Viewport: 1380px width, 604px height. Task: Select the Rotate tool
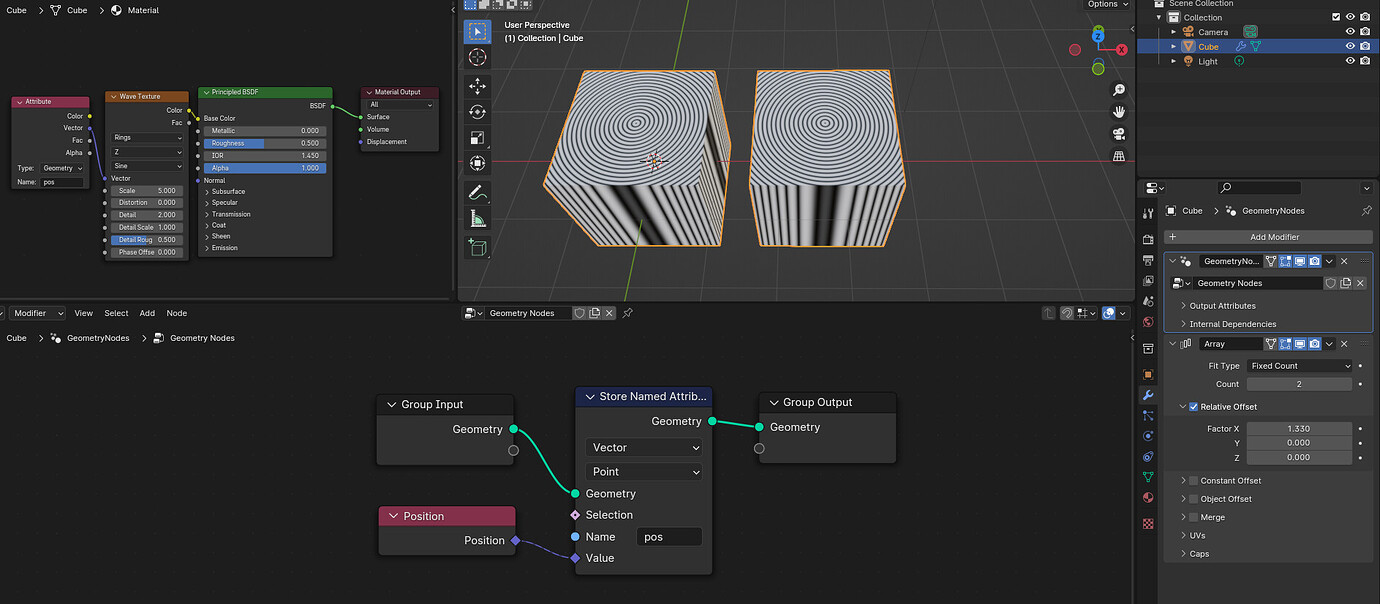click(x=477, y=112)
